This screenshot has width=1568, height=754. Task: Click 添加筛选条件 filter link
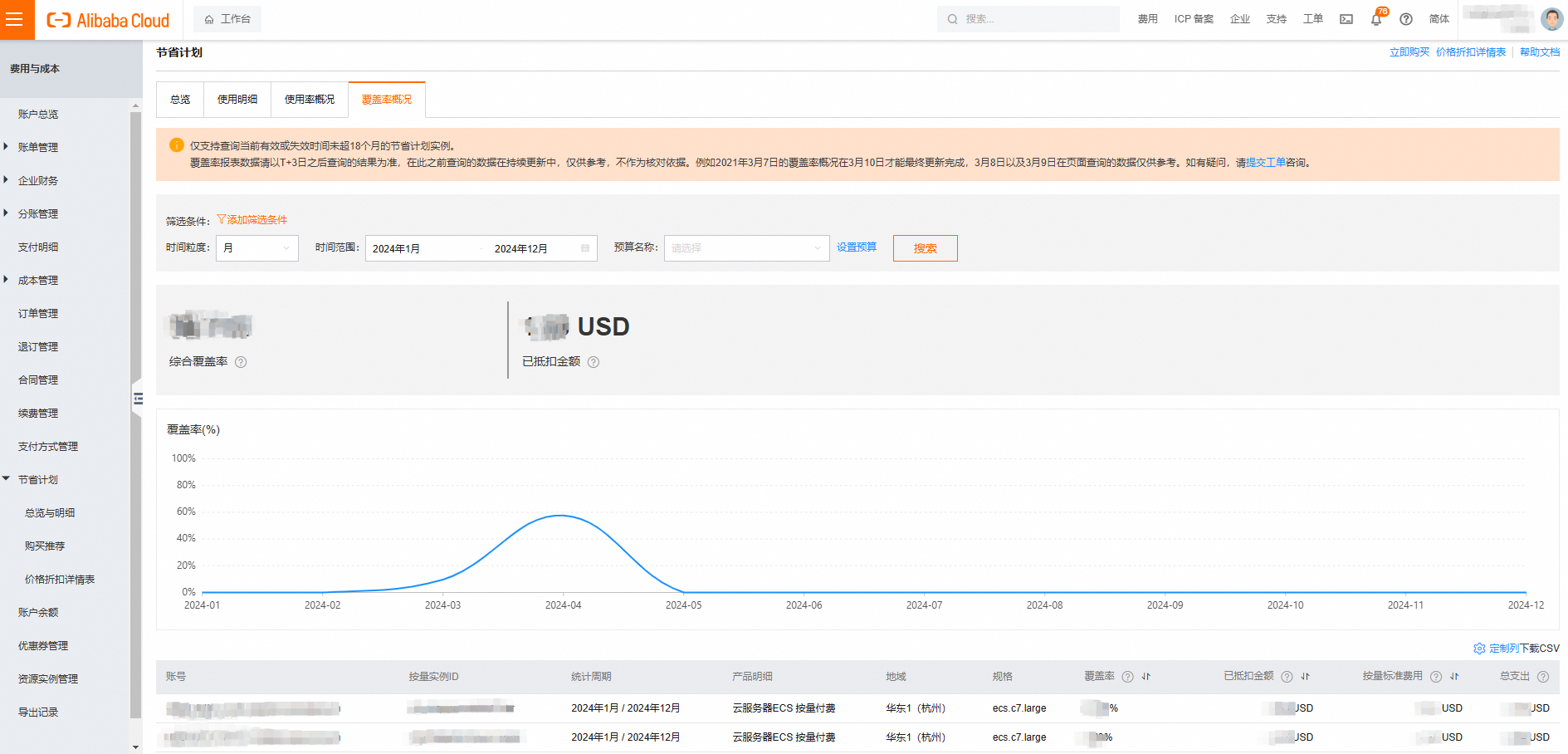pyautogui.click(x=252, y=220)
